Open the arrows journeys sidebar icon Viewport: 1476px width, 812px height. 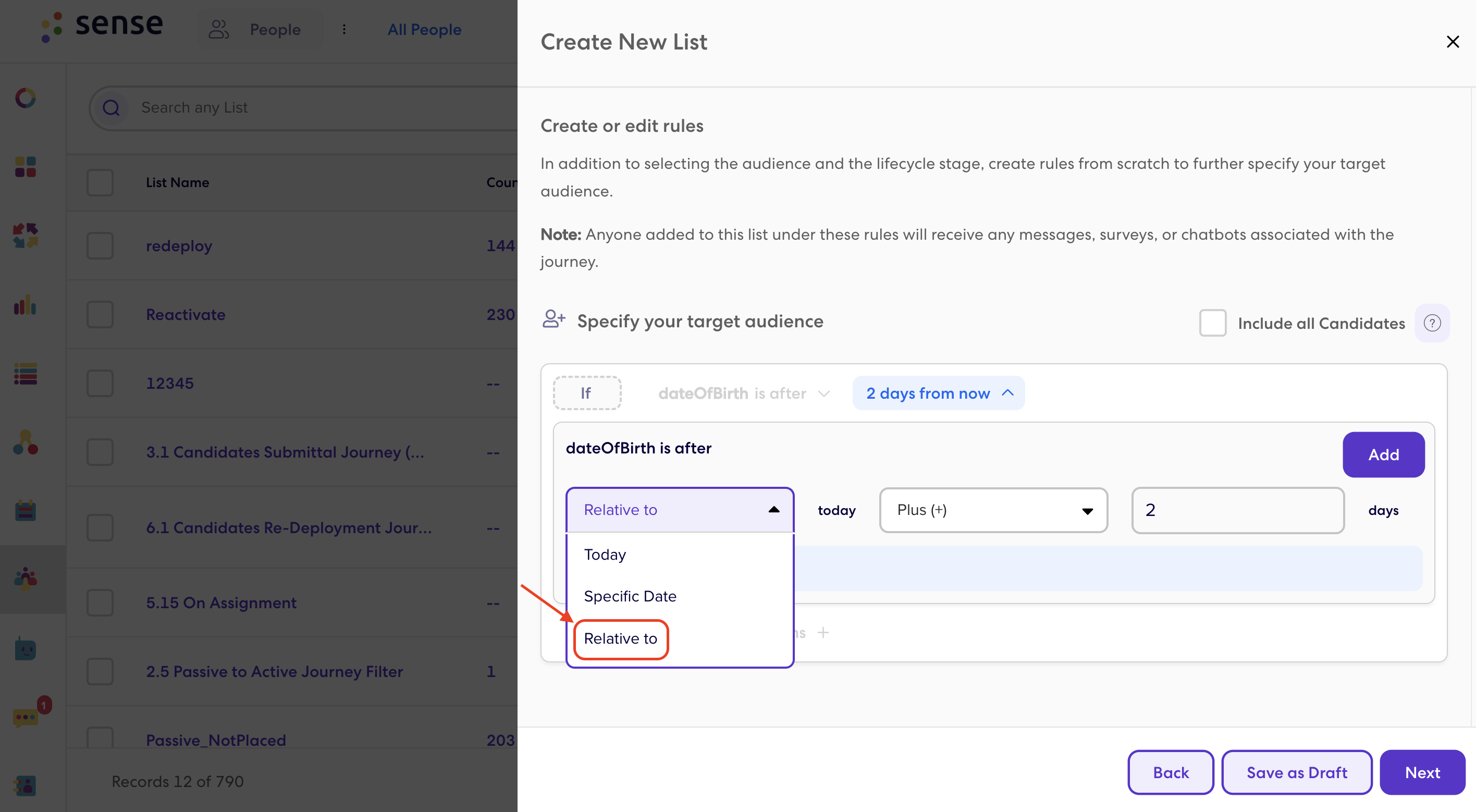[25, 236]
